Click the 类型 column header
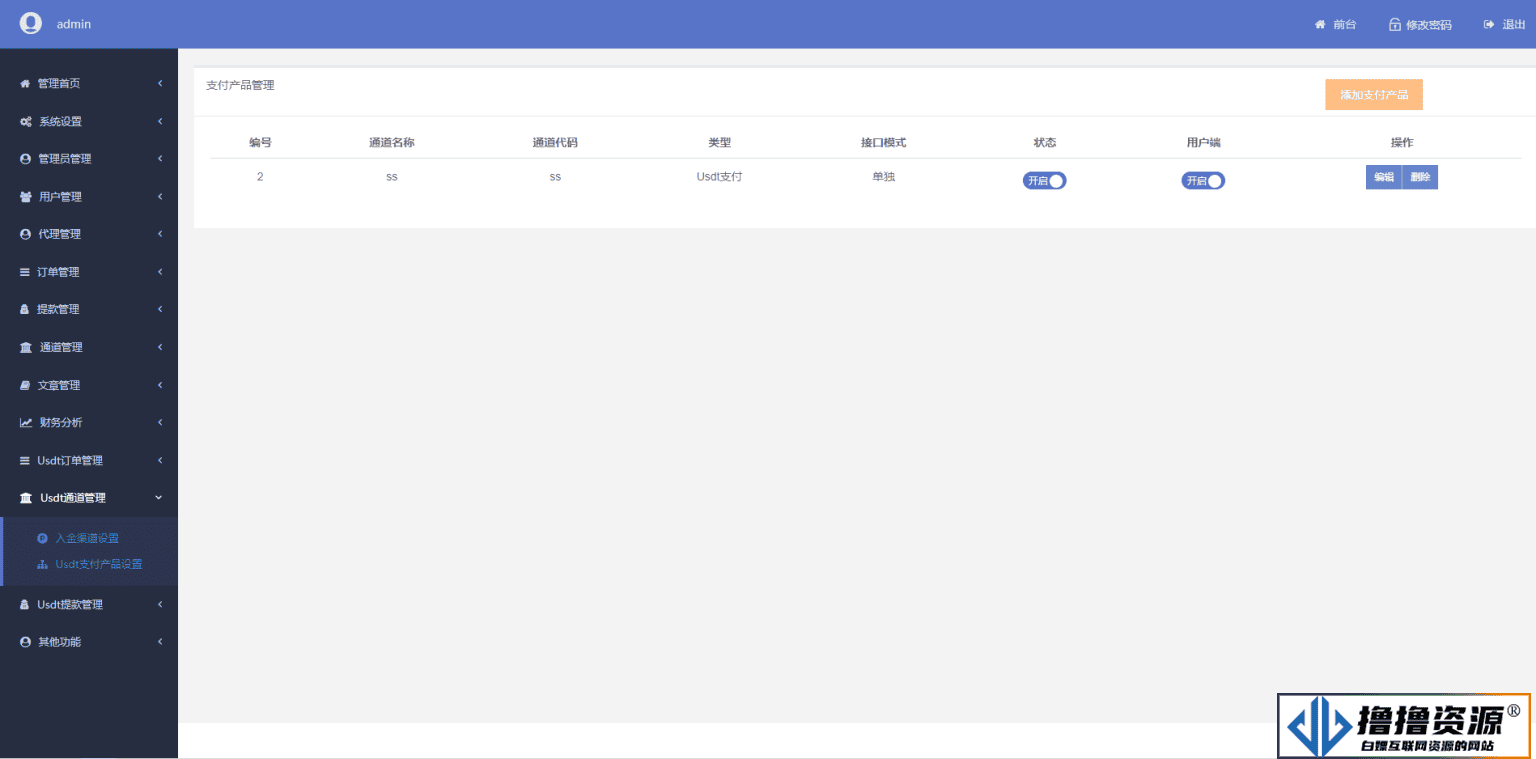This screenshot has height=759, width=1536. pos(720,143)
